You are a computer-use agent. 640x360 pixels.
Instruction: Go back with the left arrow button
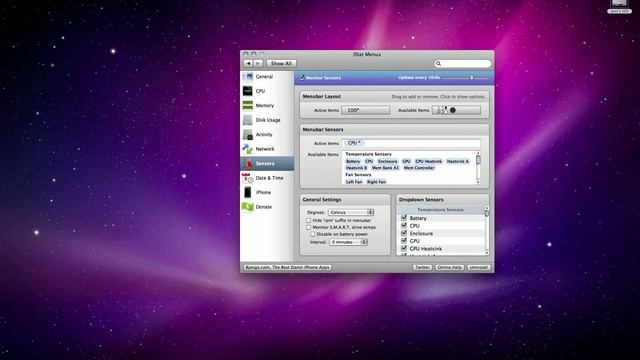(x=248, y=64)
